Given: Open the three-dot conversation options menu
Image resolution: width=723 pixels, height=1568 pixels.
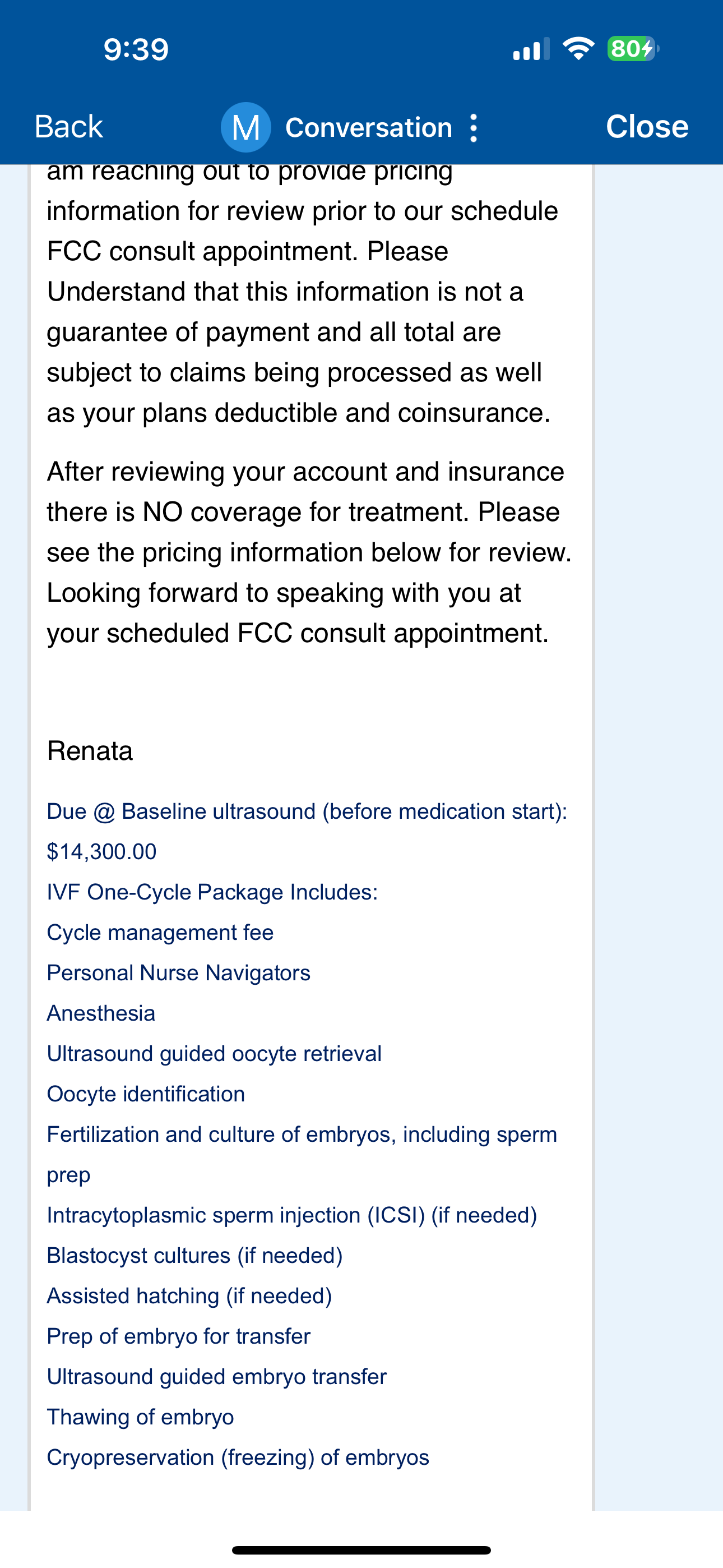Looking at the screenshot, I should pyautogui.click(x=474, y=128).
